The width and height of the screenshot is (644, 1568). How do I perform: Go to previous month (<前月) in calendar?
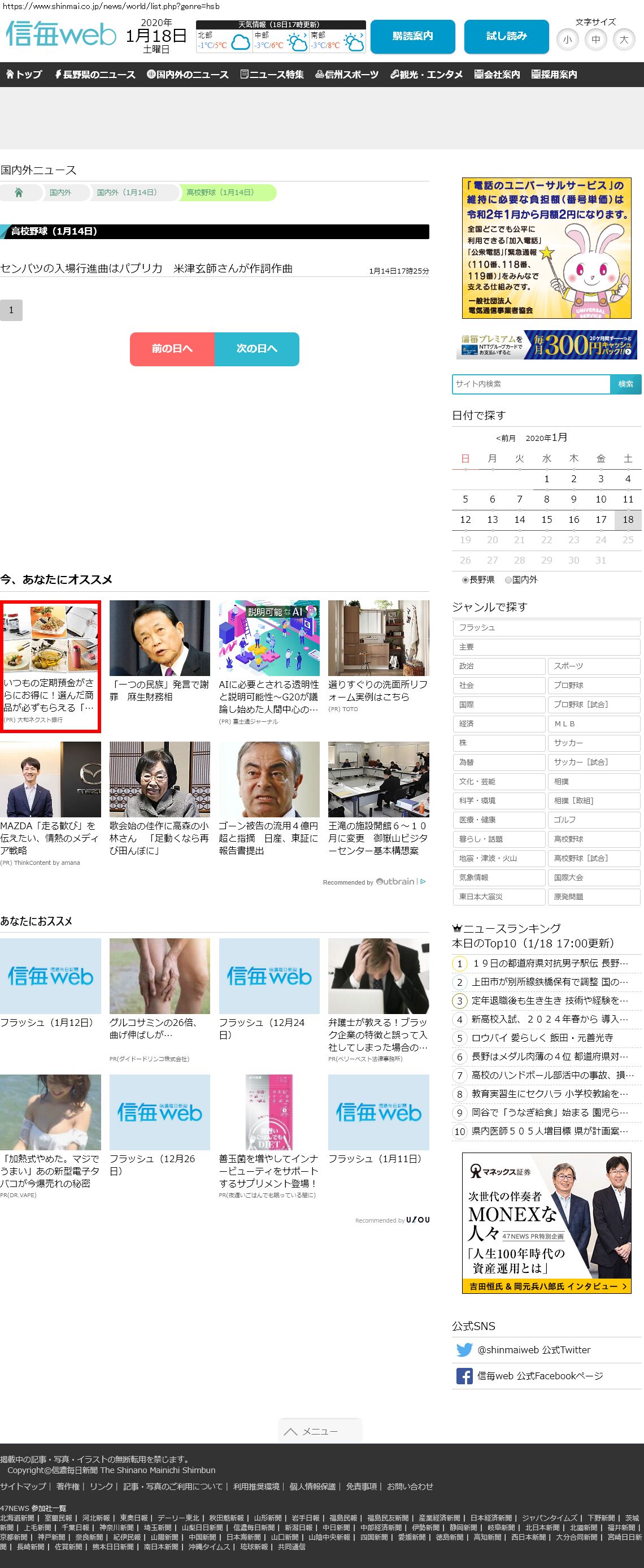point(506,438)
